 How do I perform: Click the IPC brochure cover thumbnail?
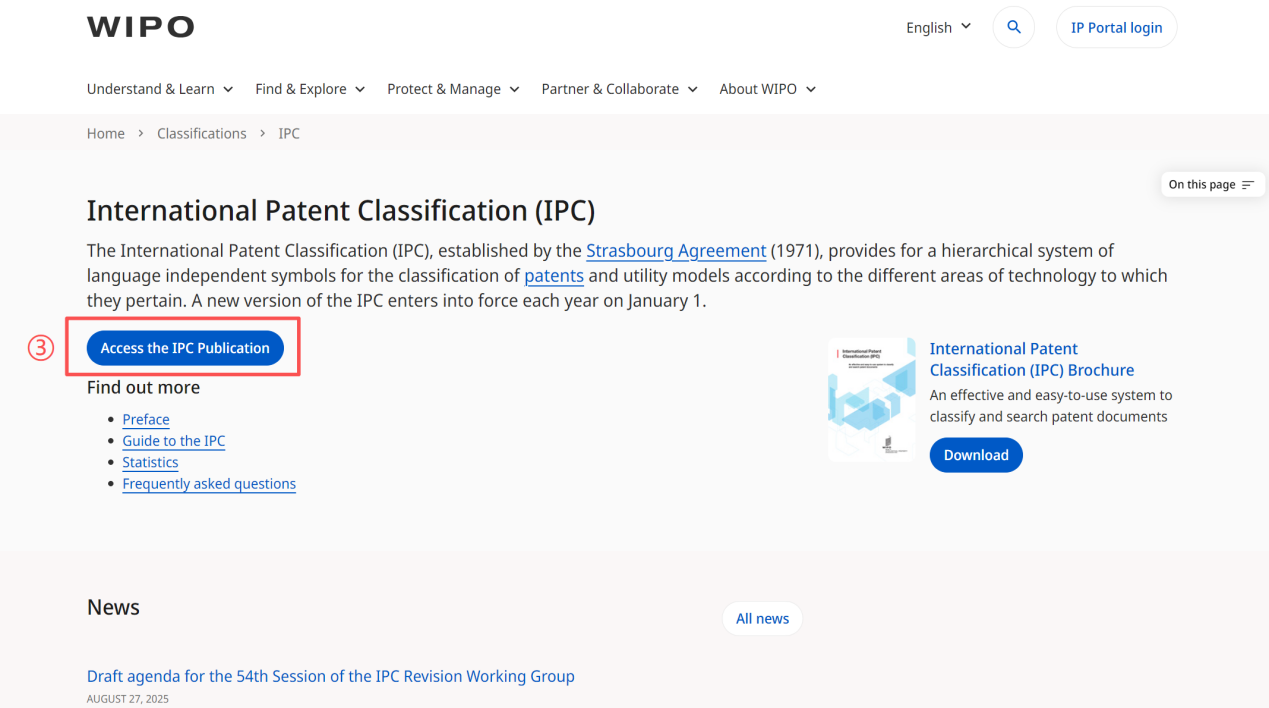click(871, 399)
